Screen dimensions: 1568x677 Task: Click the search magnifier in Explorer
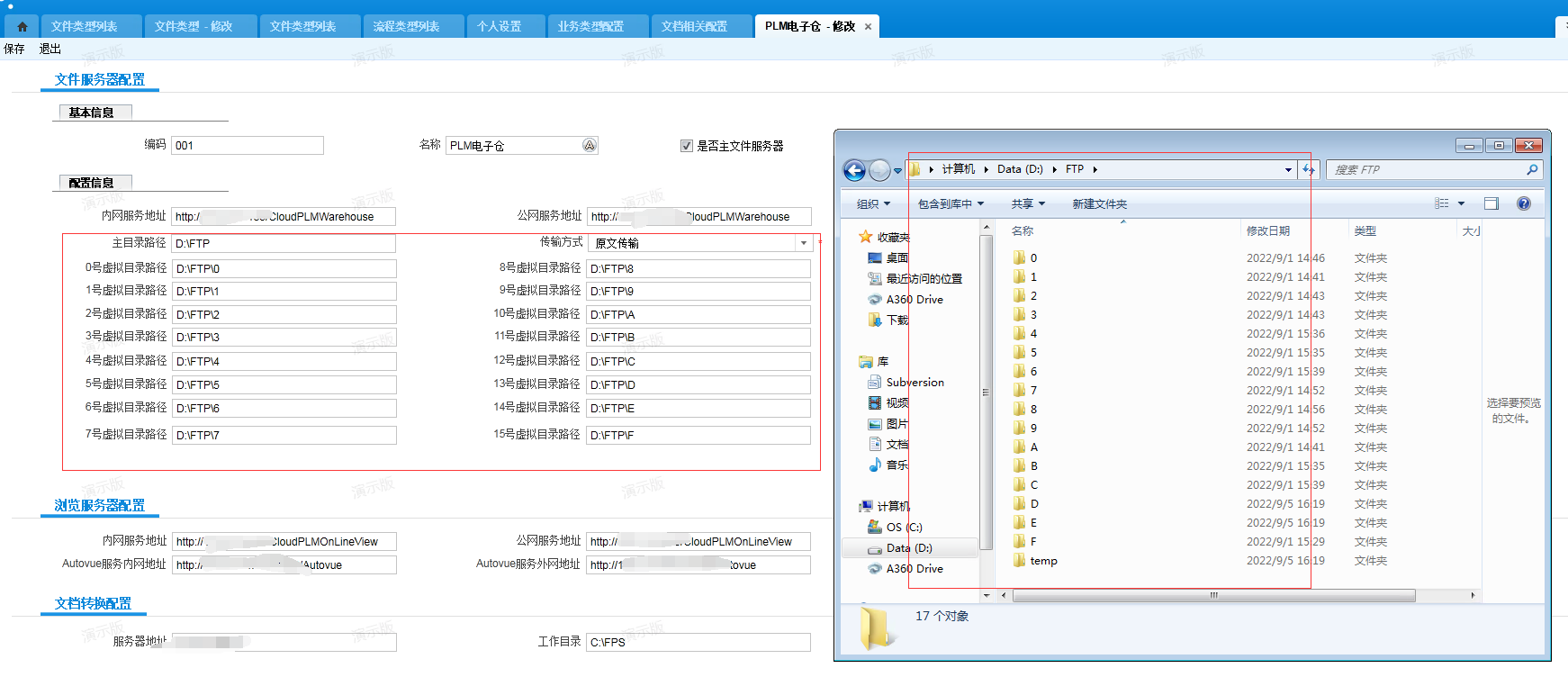tap(1532, 169)
